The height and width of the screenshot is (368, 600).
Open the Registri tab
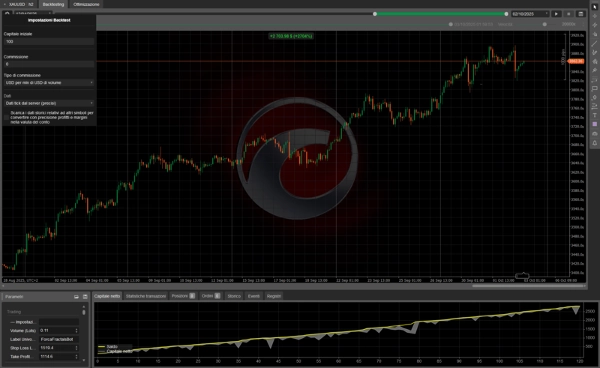[x=274, y=296]
